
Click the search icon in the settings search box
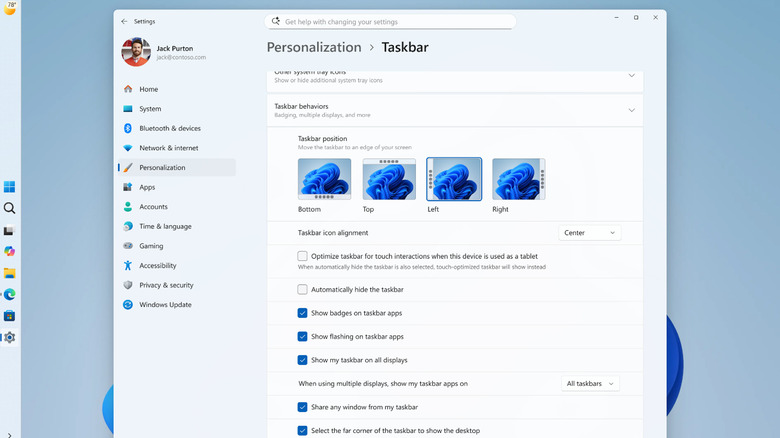[x=276, y=21]
